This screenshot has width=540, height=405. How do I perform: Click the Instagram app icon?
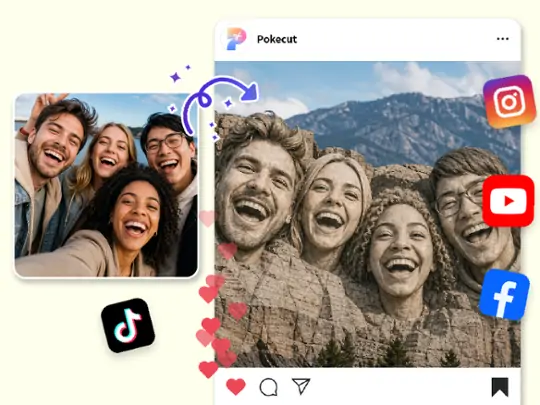point(509,101)
